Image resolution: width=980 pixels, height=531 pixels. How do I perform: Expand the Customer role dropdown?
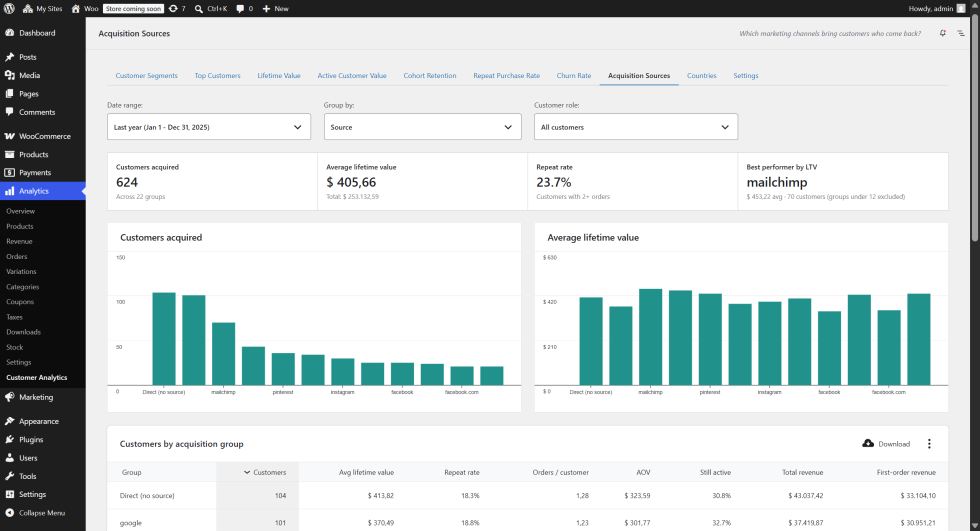[636, 127]
